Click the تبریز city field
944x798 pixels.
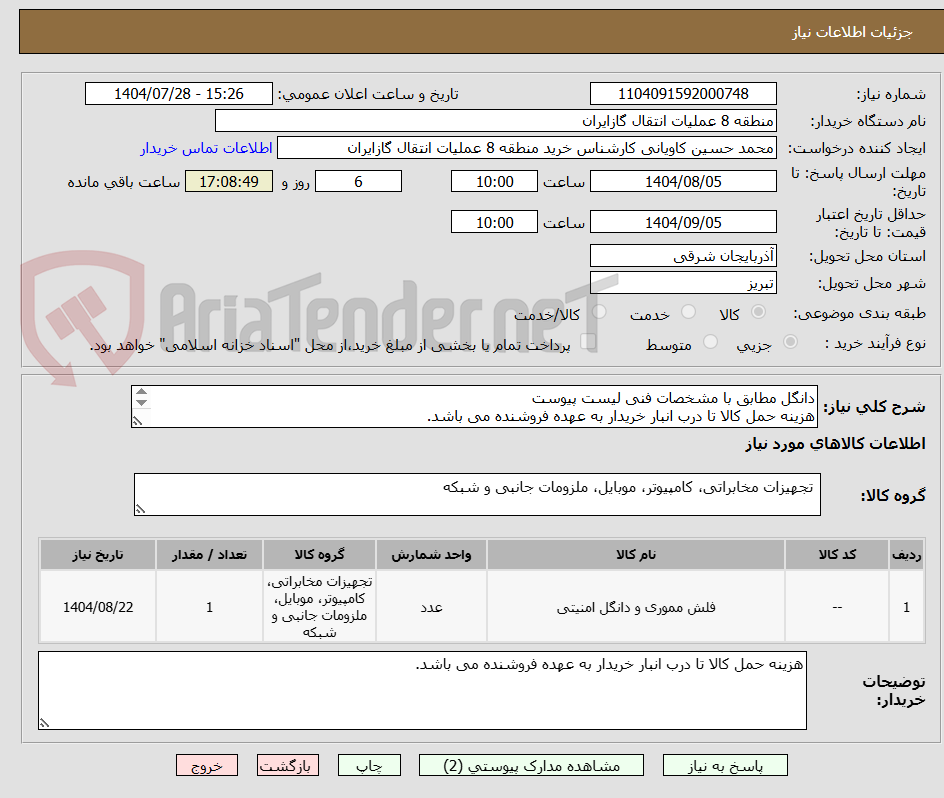coord(683,284)
